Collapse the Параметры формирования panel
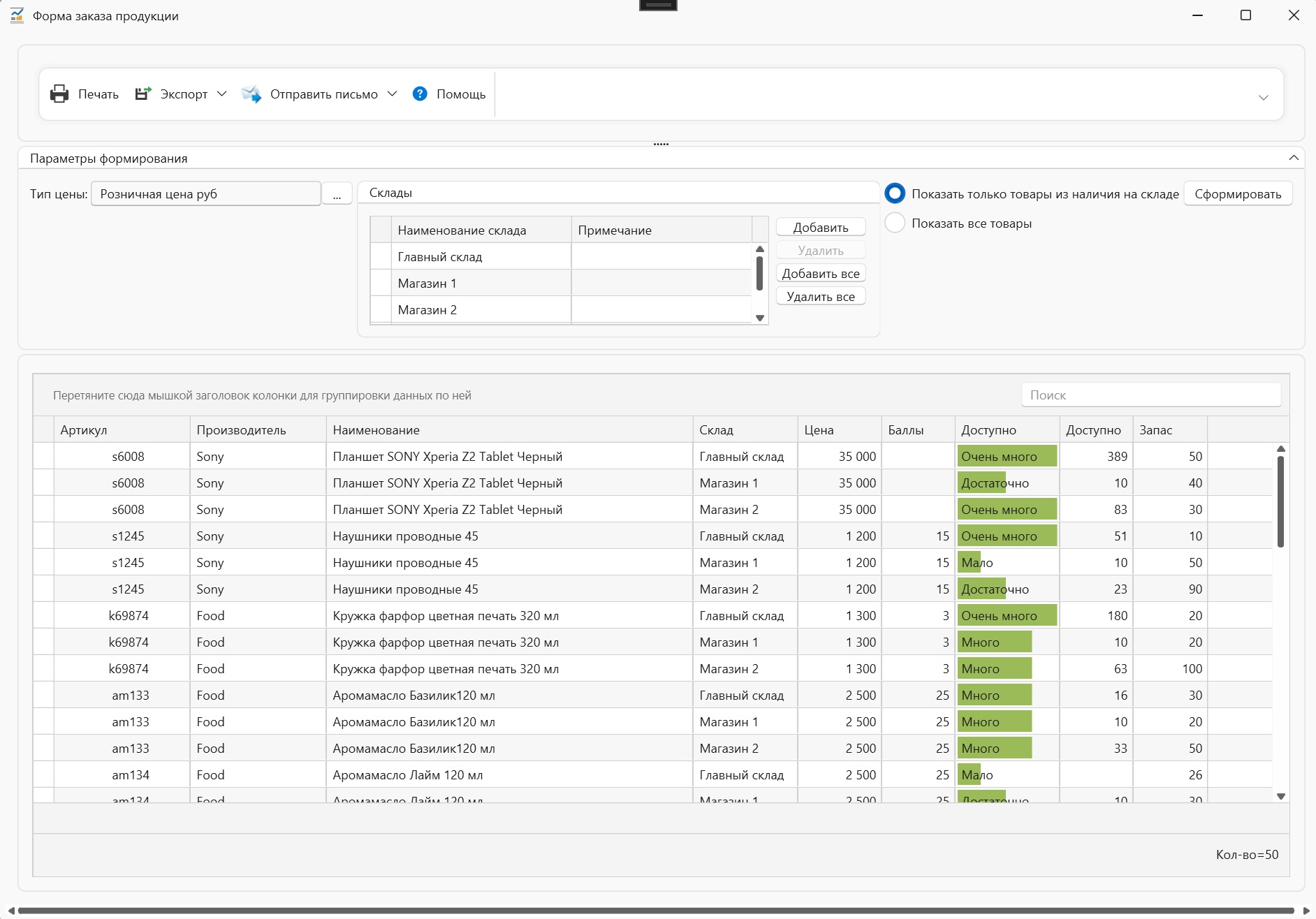The image size is (1316, 919). click(x=1294, y=158)
